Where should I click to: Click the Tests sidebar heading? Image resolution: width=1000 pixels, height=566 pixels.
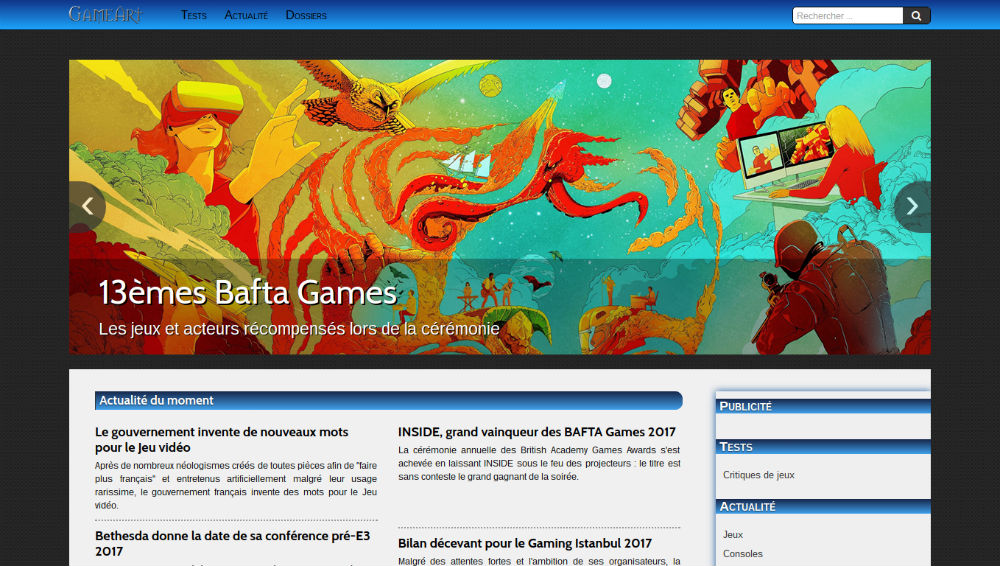(x=823, y=447)
